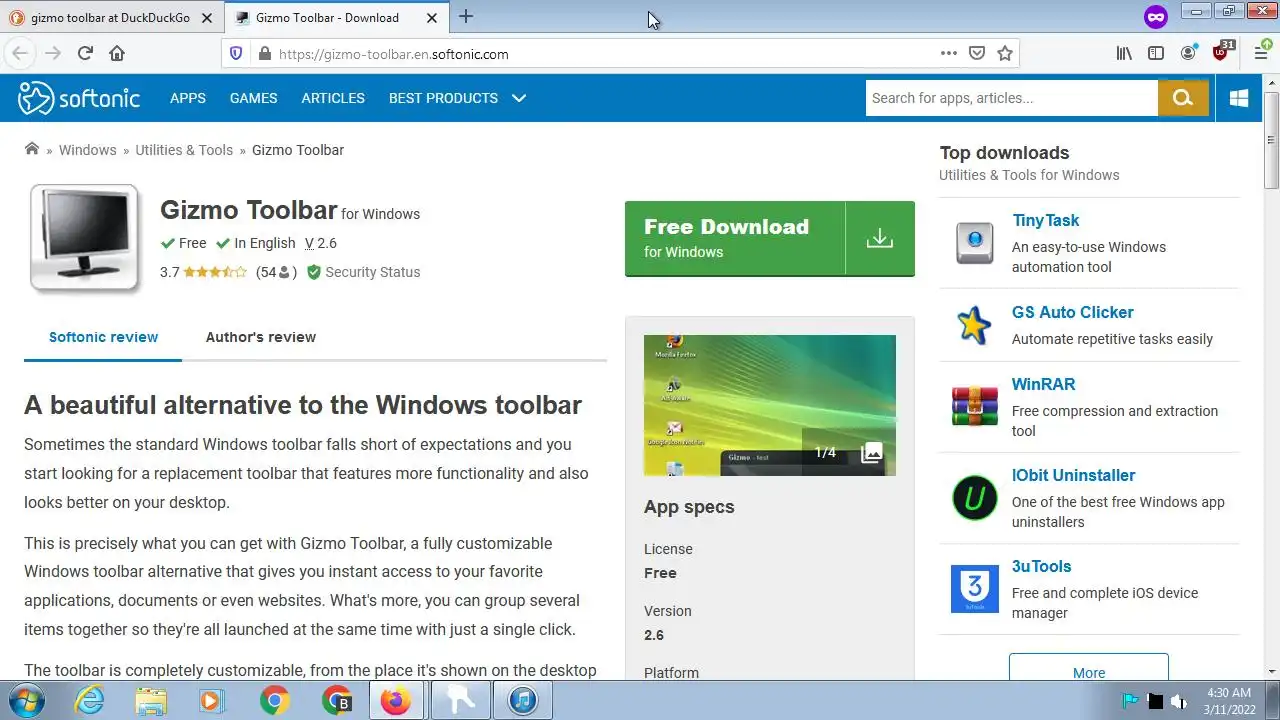Open the WinRAR title link

click(x=1043, y=384)
